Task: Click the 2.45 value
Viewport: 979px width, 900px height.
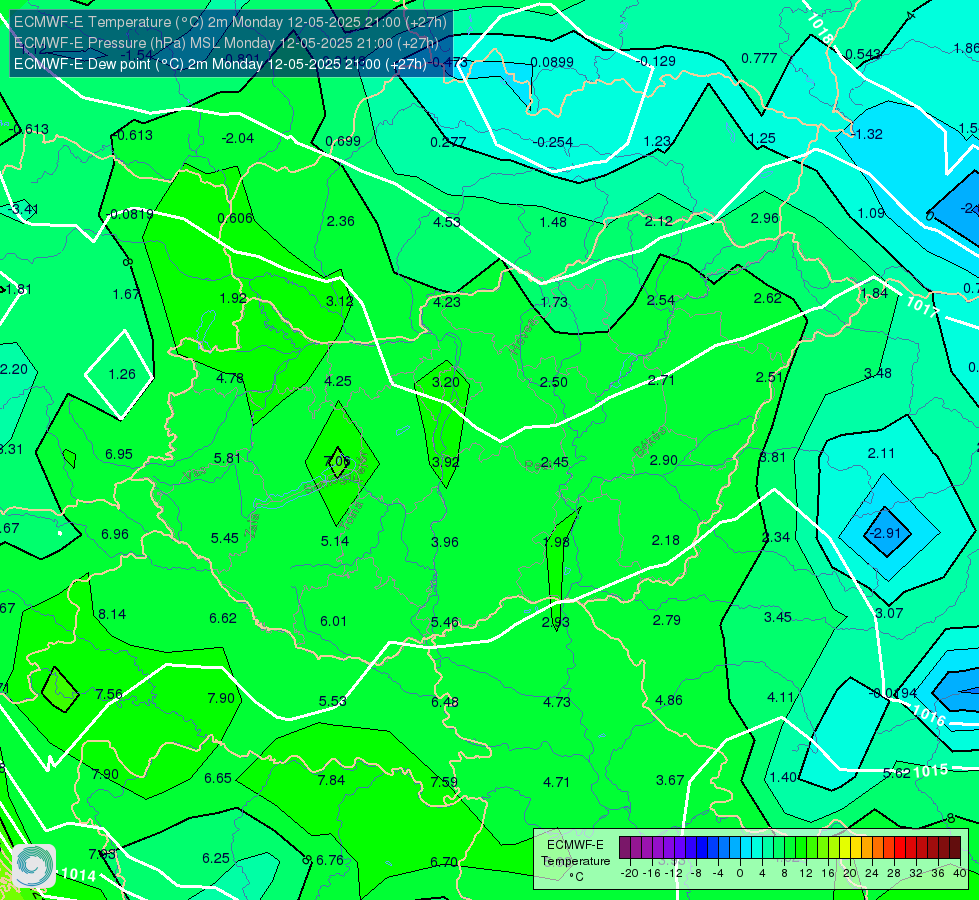Action: [554, 462]
